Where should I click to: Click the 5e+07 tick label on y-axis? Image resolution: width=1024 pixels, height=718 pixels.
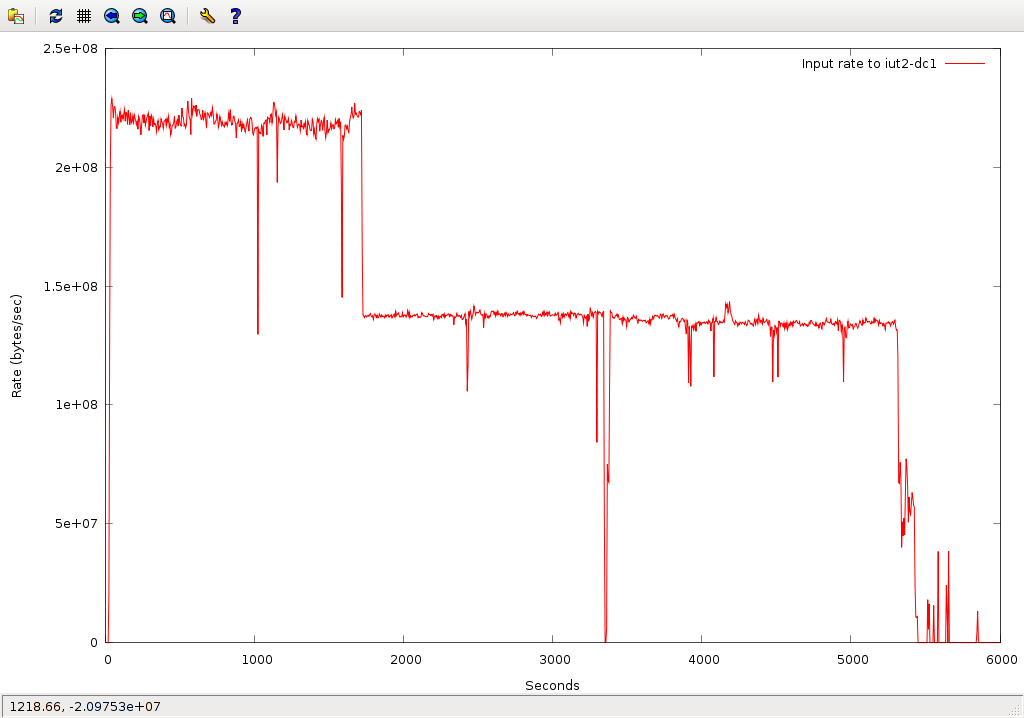pos(78,523)
